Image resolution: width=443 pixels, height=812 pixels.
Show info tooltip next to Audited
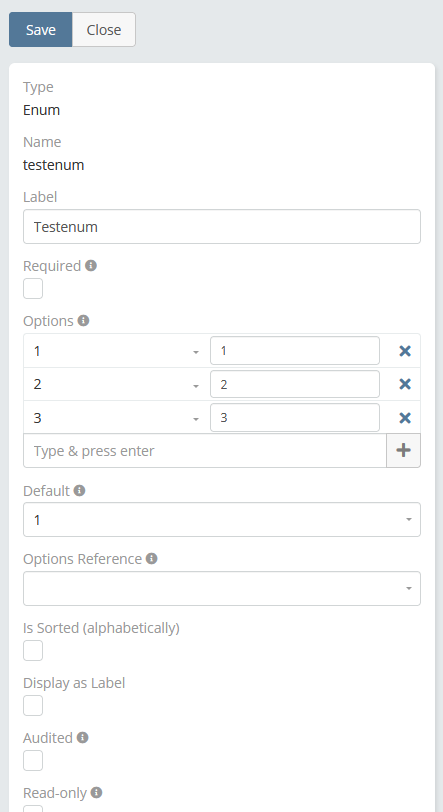(82, 737)
